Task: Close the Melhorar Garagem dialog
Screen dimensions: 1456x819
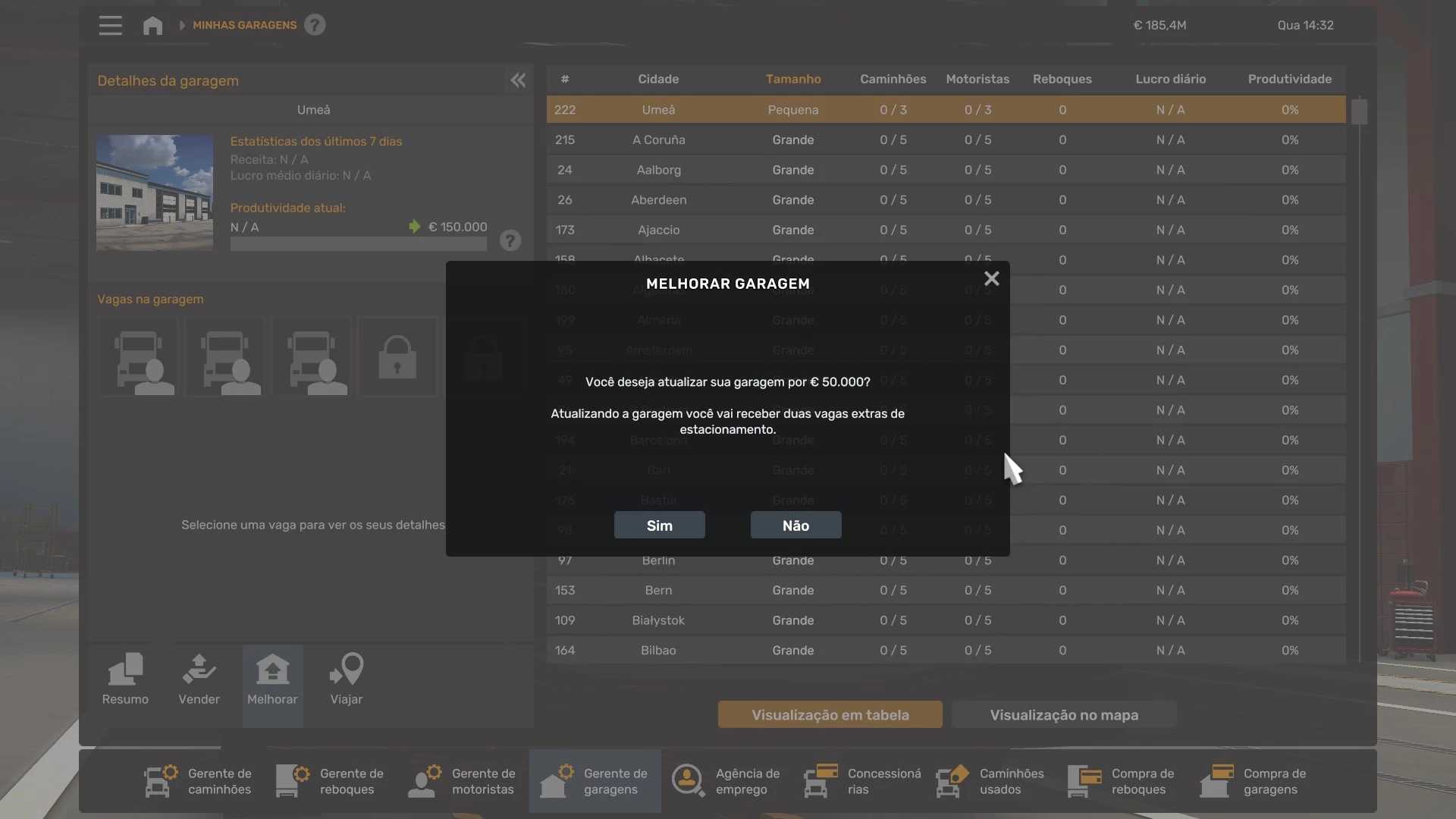Action: coord(991,279)
